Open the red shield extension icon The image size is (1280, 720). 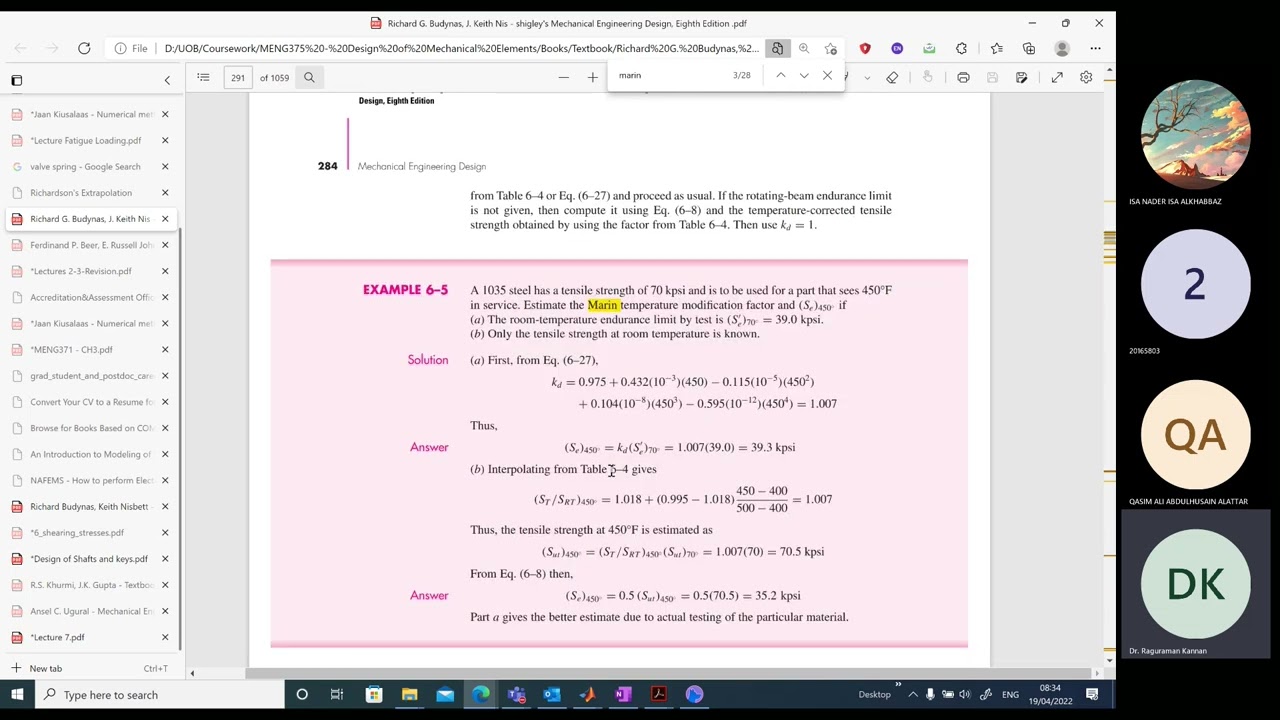[865, 48]
